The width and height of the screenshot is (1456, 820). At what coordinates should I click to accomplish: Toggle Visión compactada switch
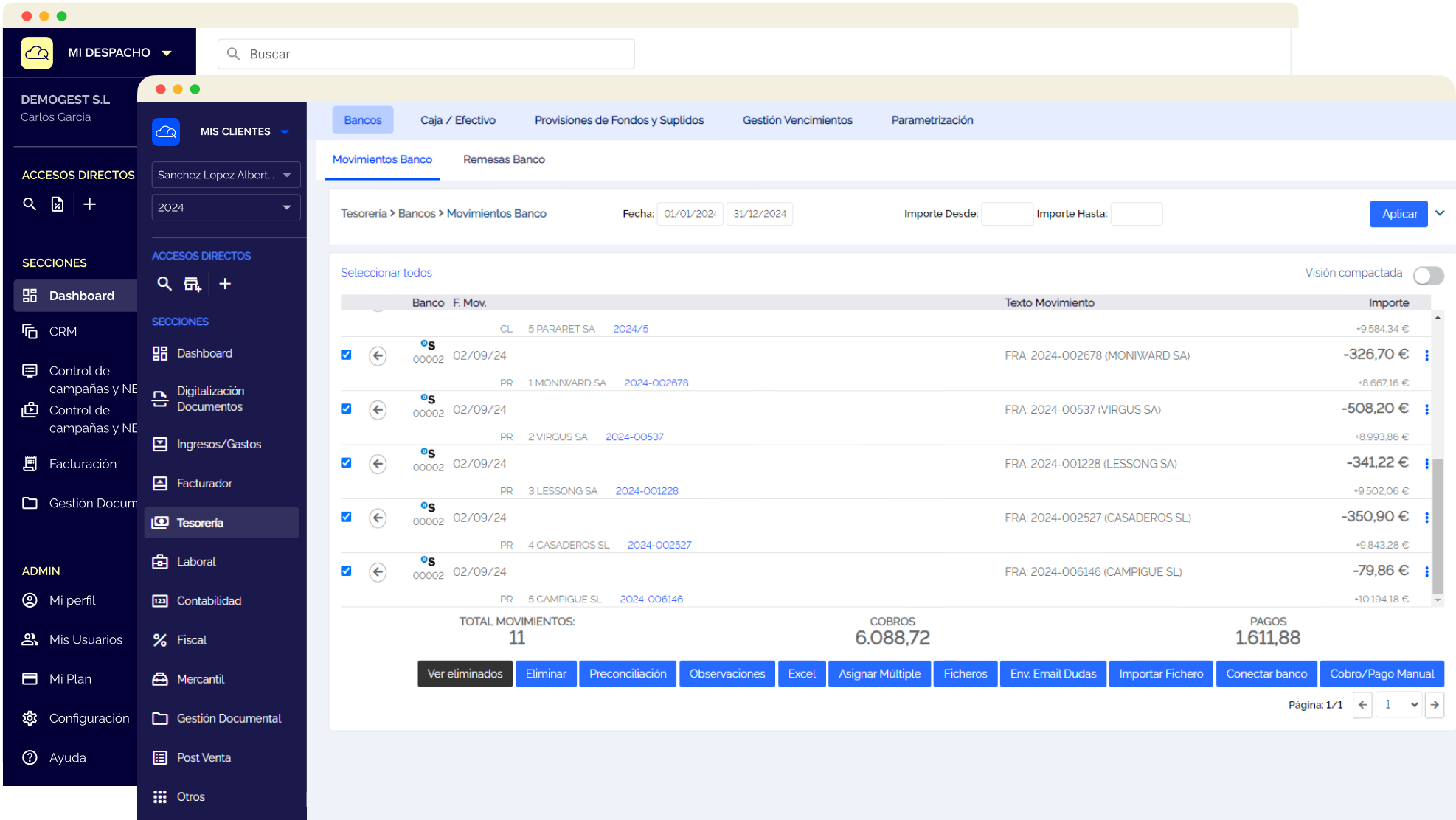1428,275
